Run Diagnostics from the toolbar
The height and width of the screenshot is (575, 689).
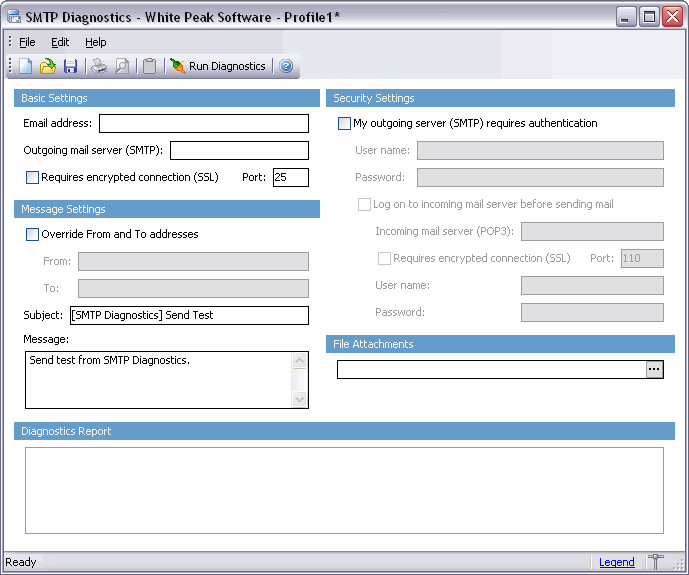pos(218,66)
